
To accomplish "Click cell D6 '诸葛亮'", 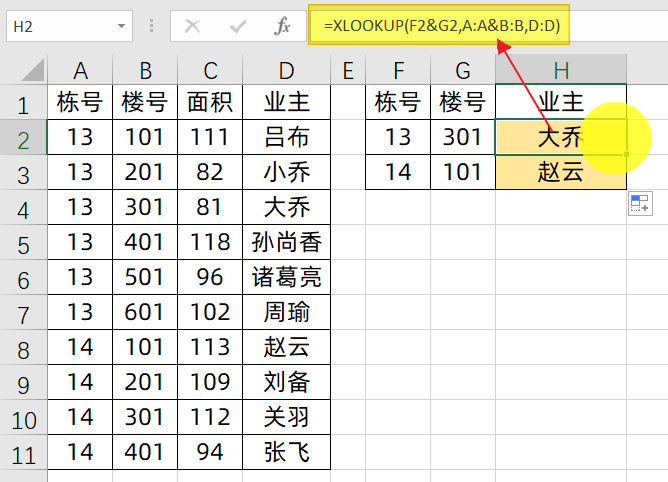I will click(286, 277).
